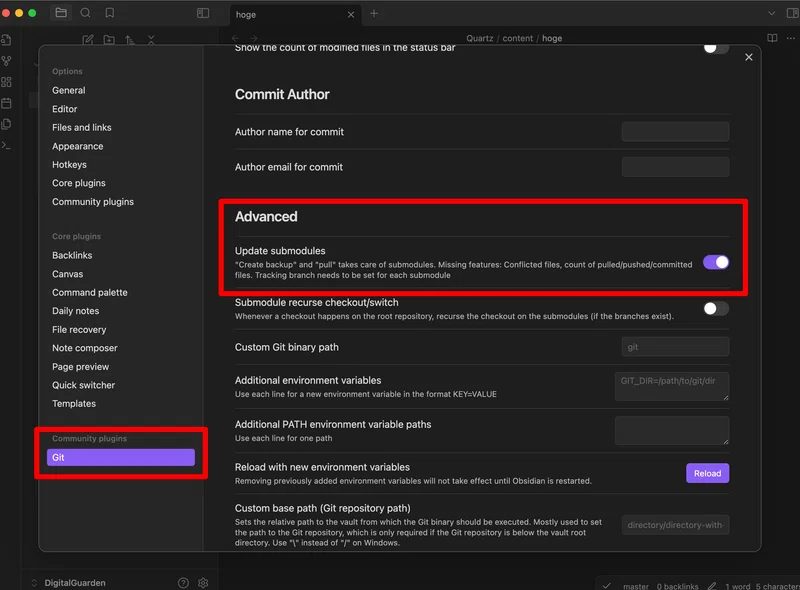
Task: Open command palette ribbon icon
Action: tap(6, 145)
